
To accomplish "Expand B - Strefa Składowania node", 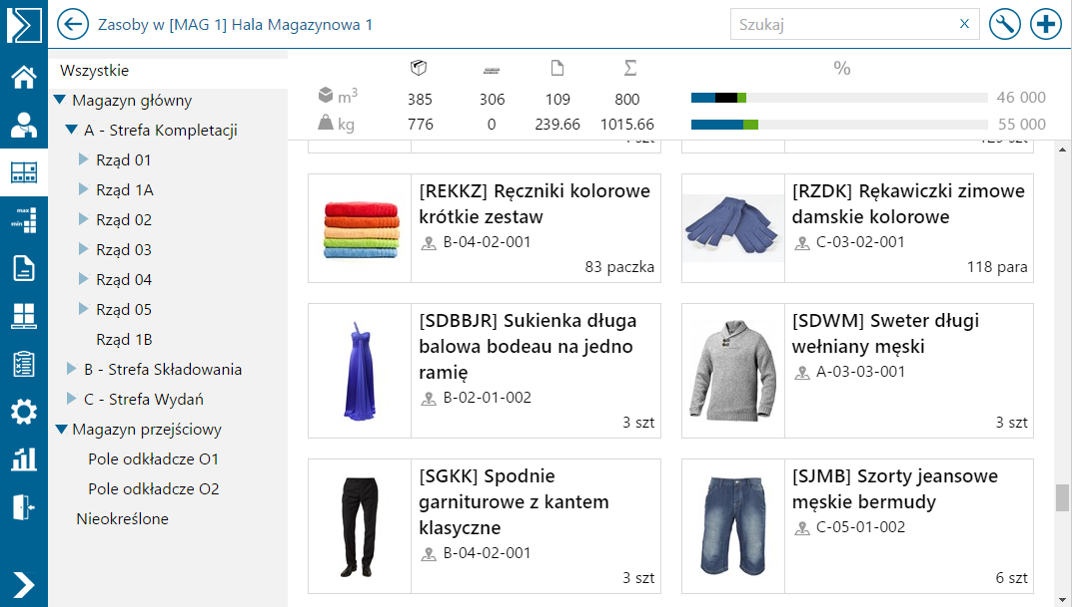I will click(71, 369).
